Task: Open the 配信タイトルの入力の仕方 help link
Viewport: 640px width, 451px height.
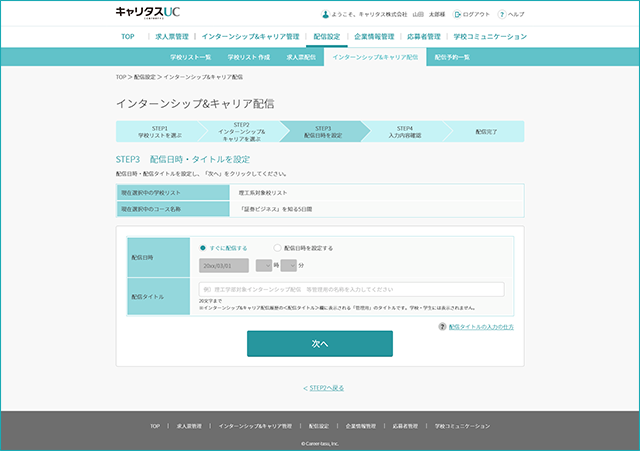Action: click(x=481, y=327)
